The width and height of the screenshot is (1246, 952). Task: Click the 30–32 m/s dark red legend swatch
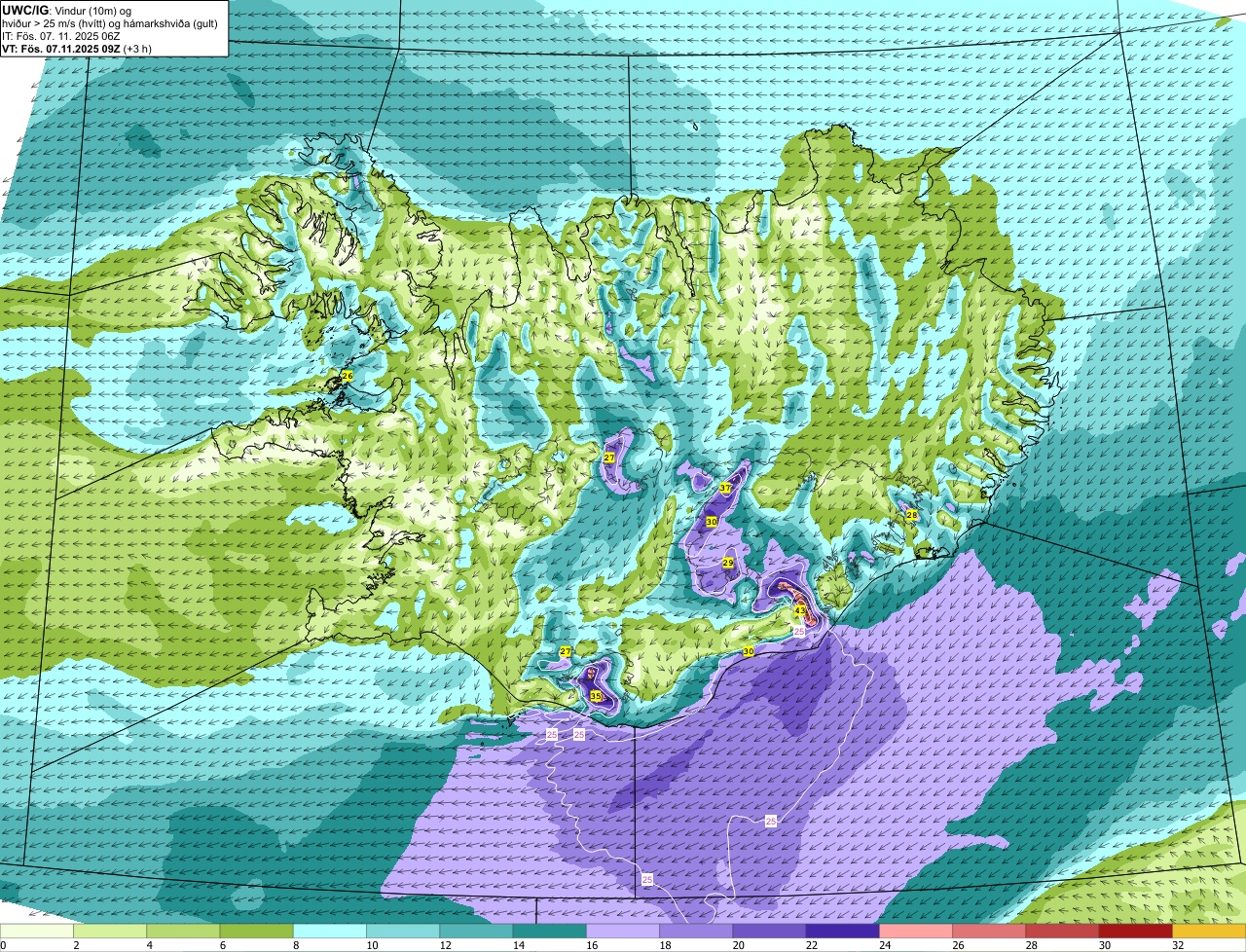tap(1135, 931)
